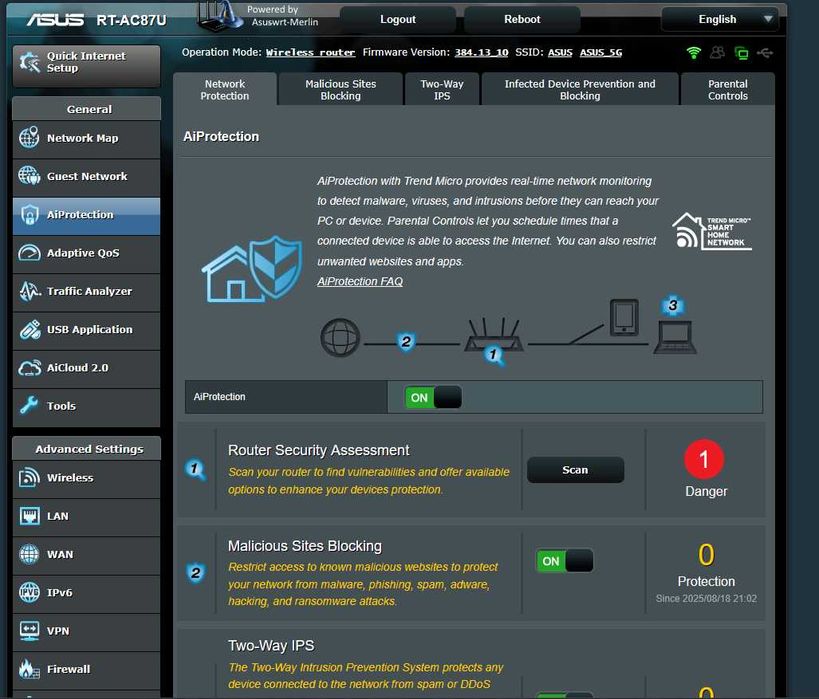Click the house and shield AiProtection graphic
Screen dimensions: 819x699
[x=252, y=269]
